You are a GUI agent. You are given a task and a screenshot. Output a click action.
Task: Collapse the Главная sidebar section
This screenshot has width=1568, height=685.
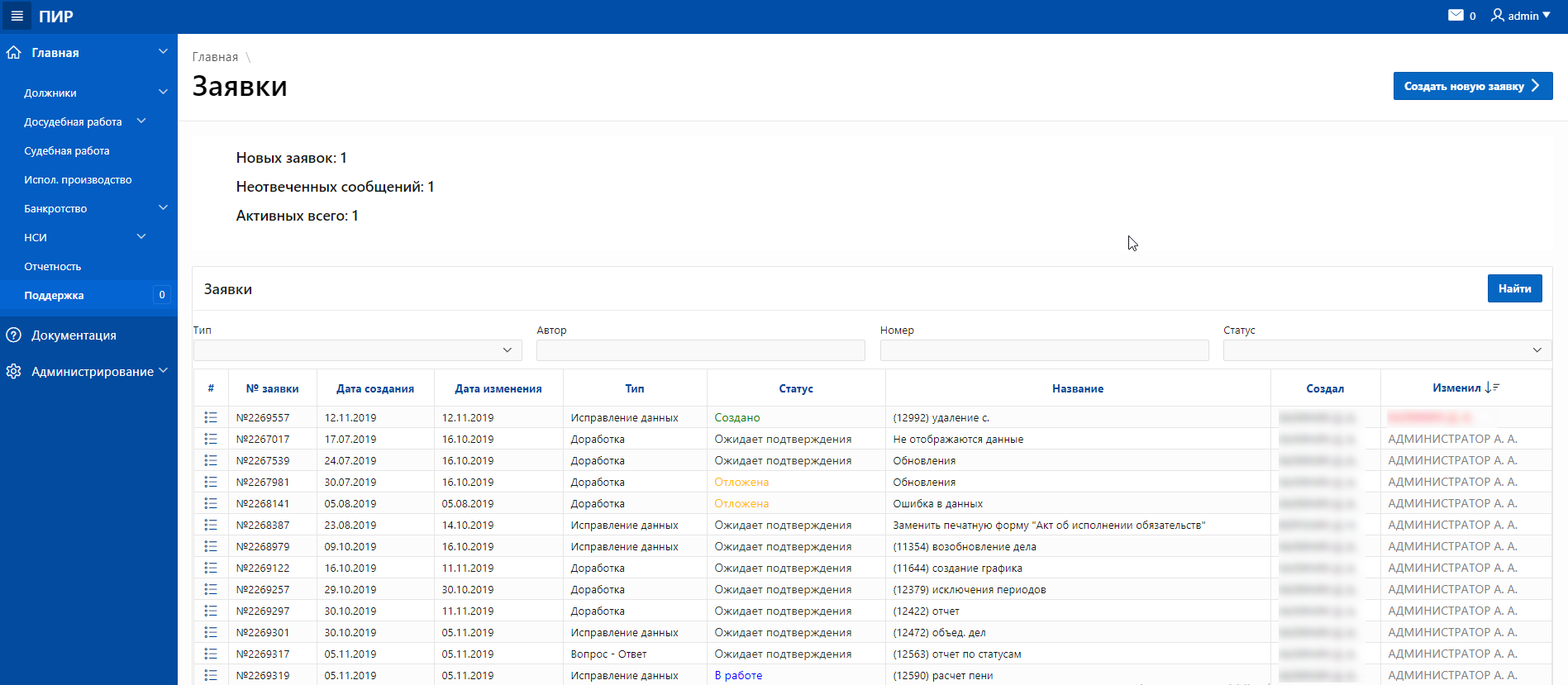tap(163, 51)
